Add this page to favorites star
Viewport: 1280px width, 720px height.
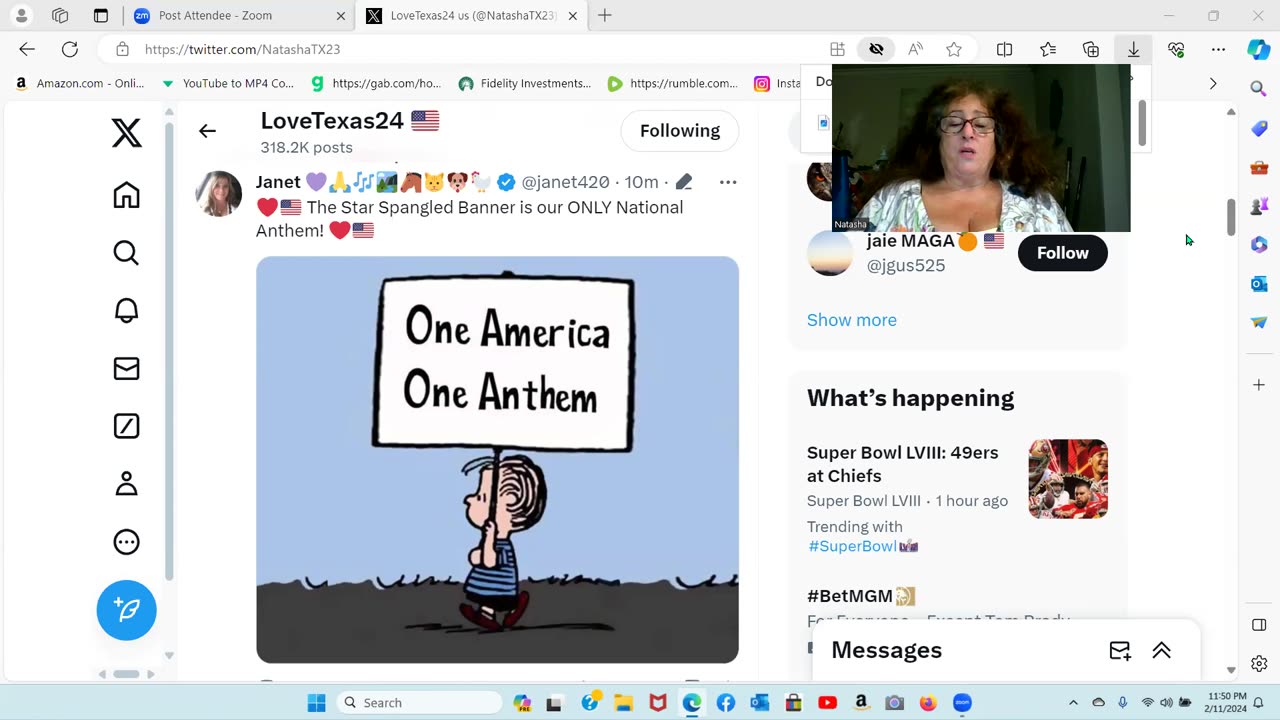coord(954,49)
